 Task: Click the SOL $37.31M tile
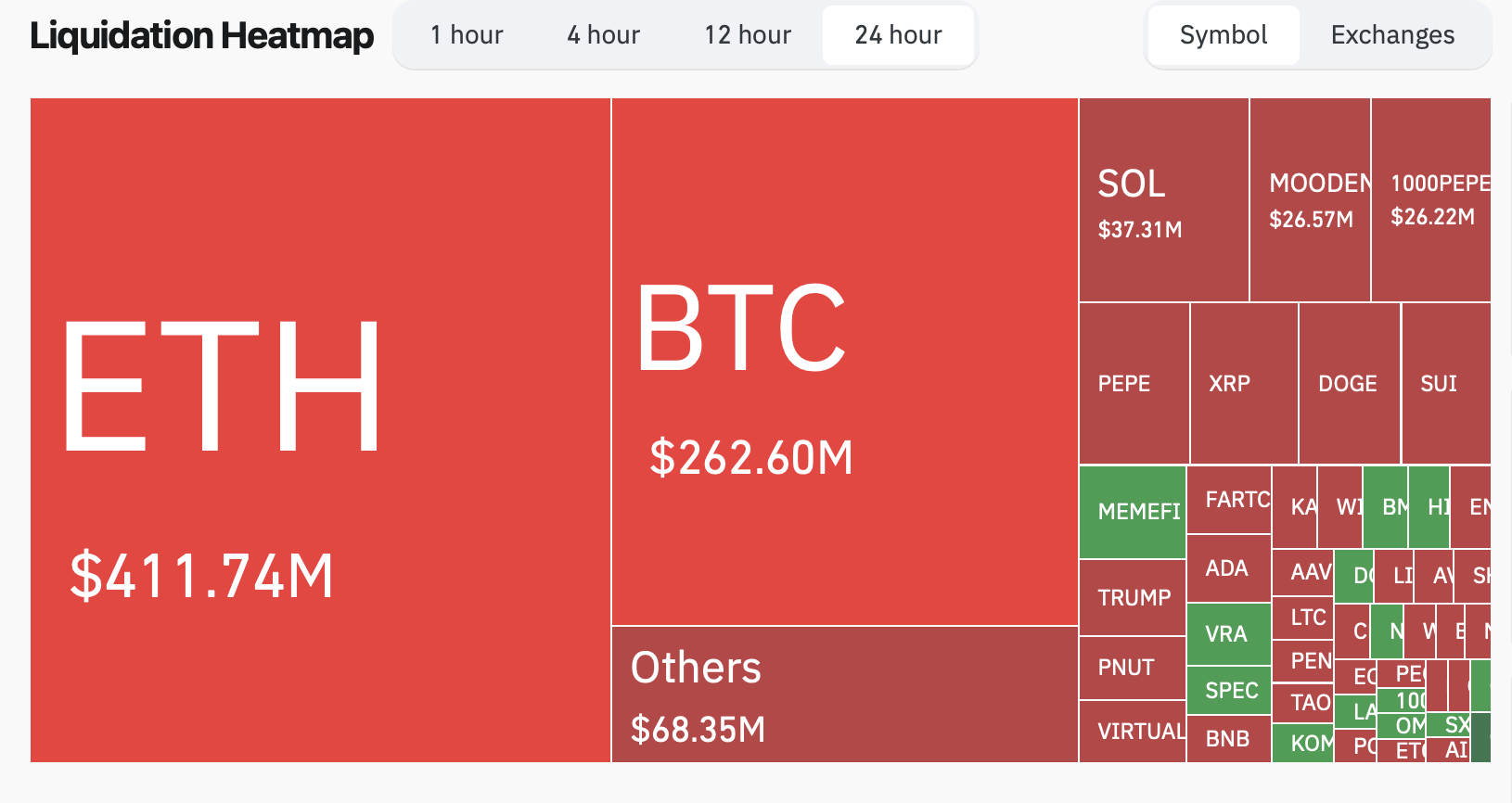[x=1163, y=200]
